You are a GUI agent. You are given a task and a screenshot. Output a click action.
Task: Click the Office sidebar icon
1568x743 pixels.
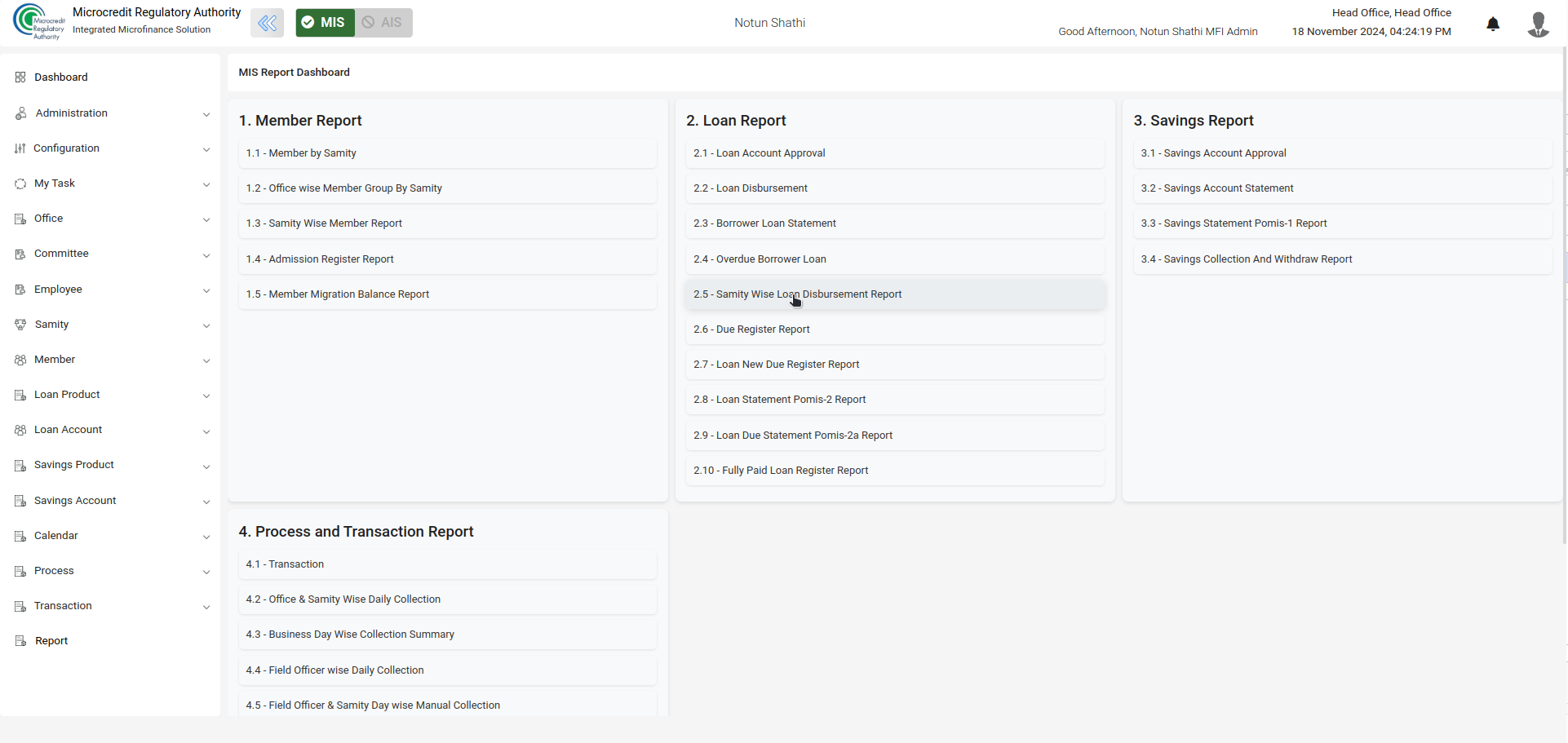20,219
